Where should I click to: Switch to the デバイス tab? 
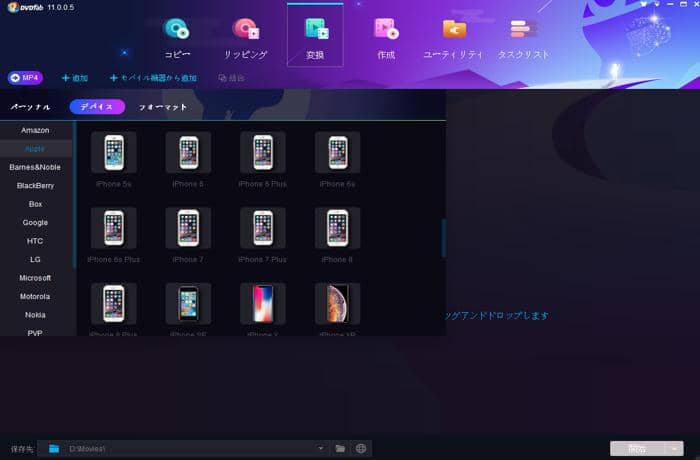pyautogui.click(x=97, y=107)
